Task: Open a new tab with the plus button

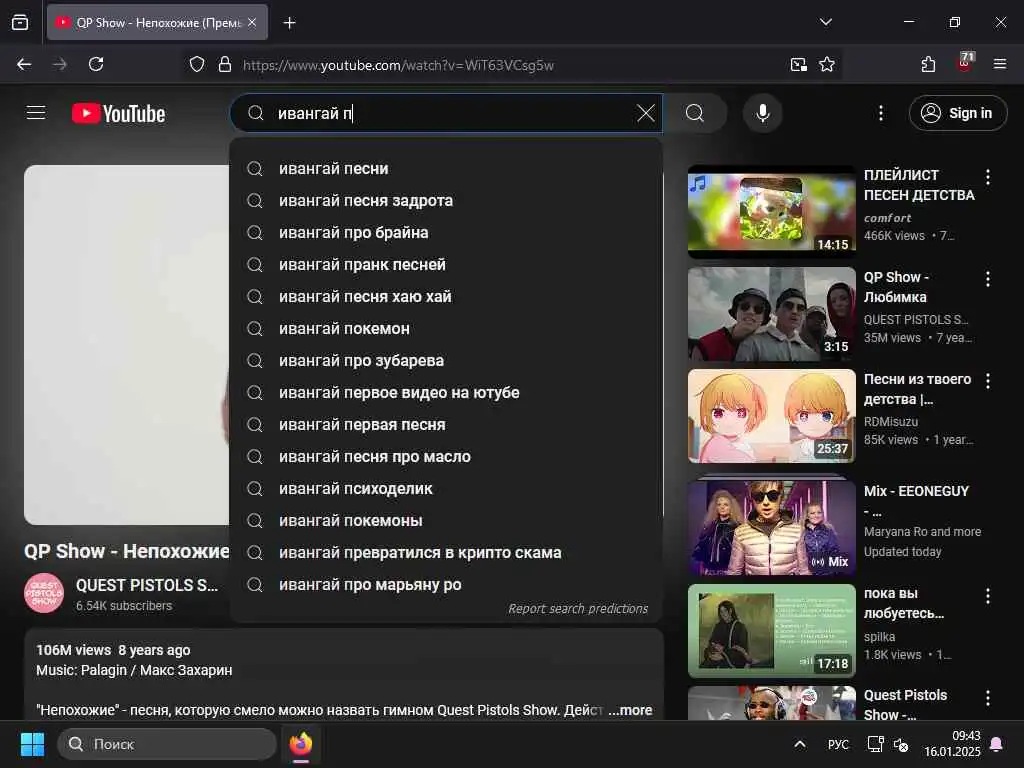Action: click(x=289, y=23)
